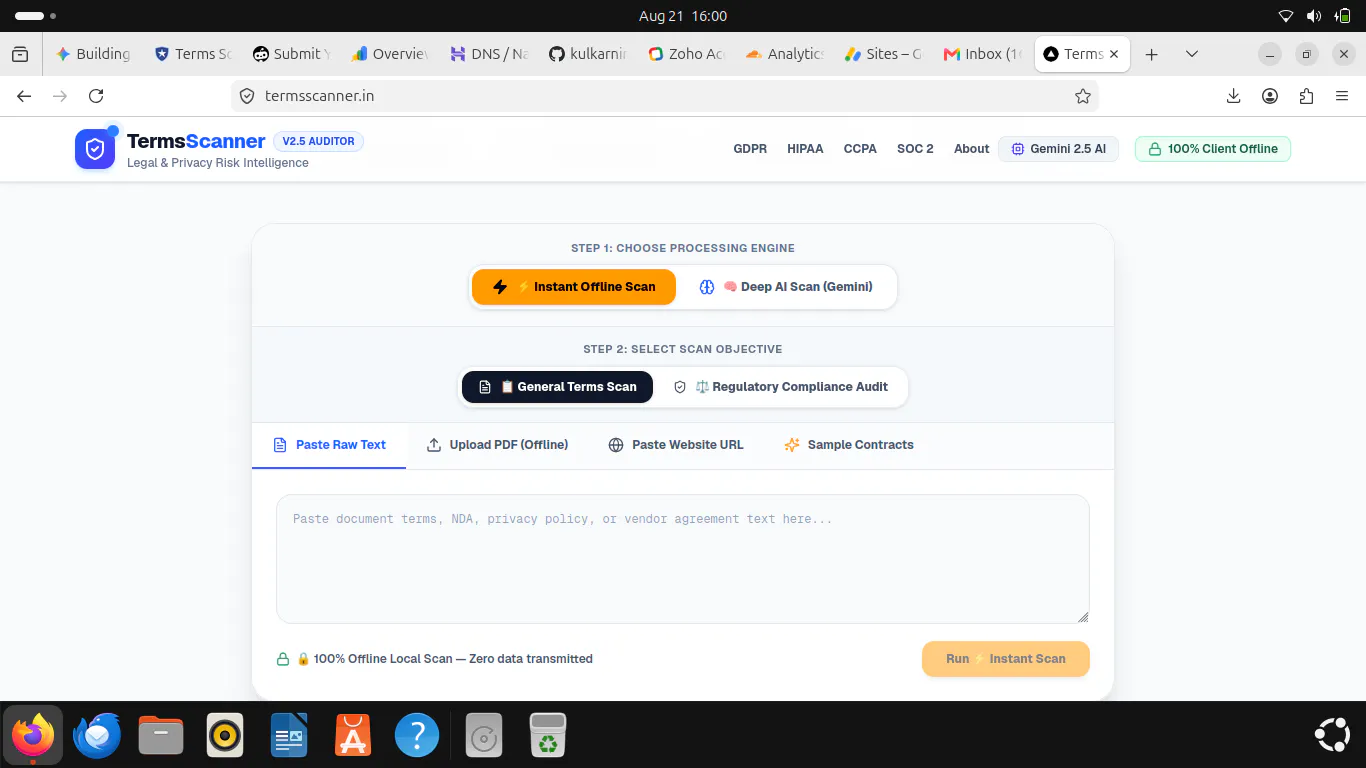Open the Activities workspace indicator

click(36, 16)
